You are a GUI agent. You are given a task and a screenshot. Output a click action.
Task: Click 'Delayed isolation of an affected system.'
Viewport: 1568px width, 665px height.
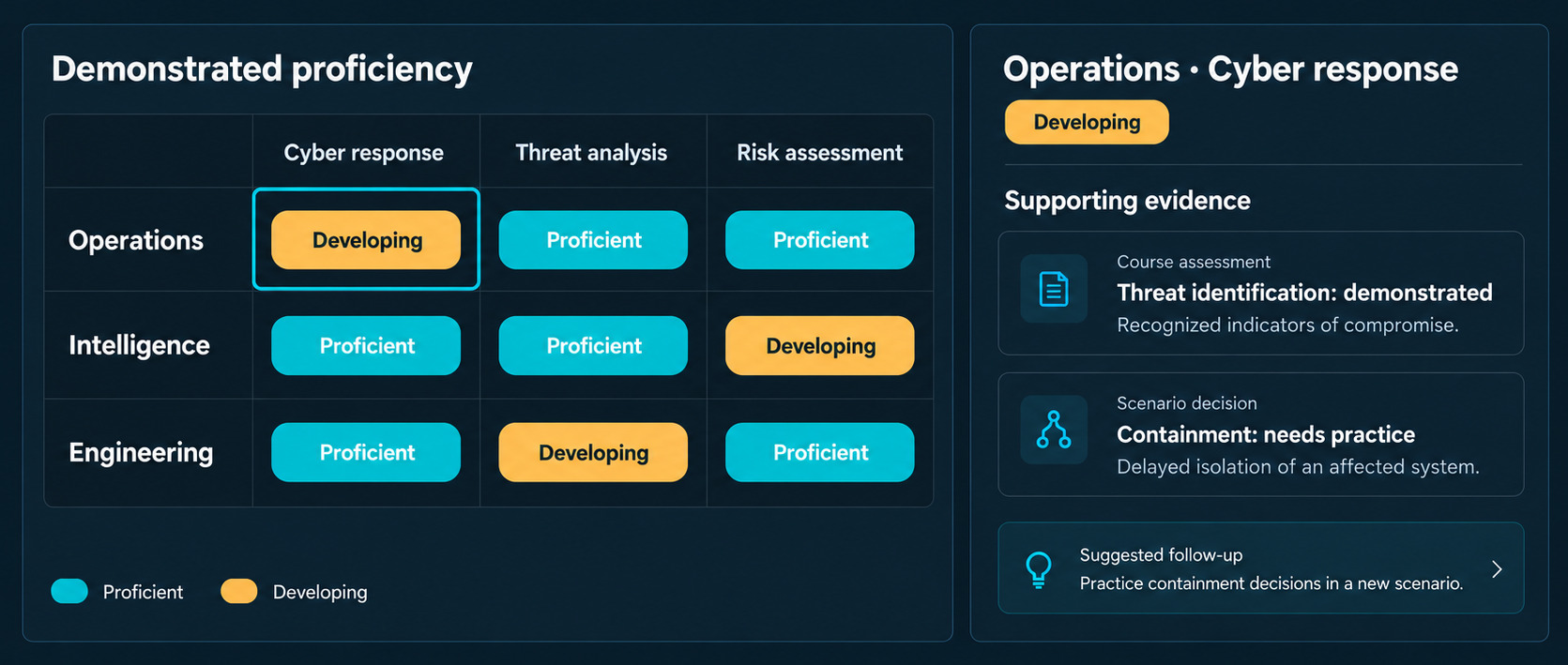[1298, 467]
